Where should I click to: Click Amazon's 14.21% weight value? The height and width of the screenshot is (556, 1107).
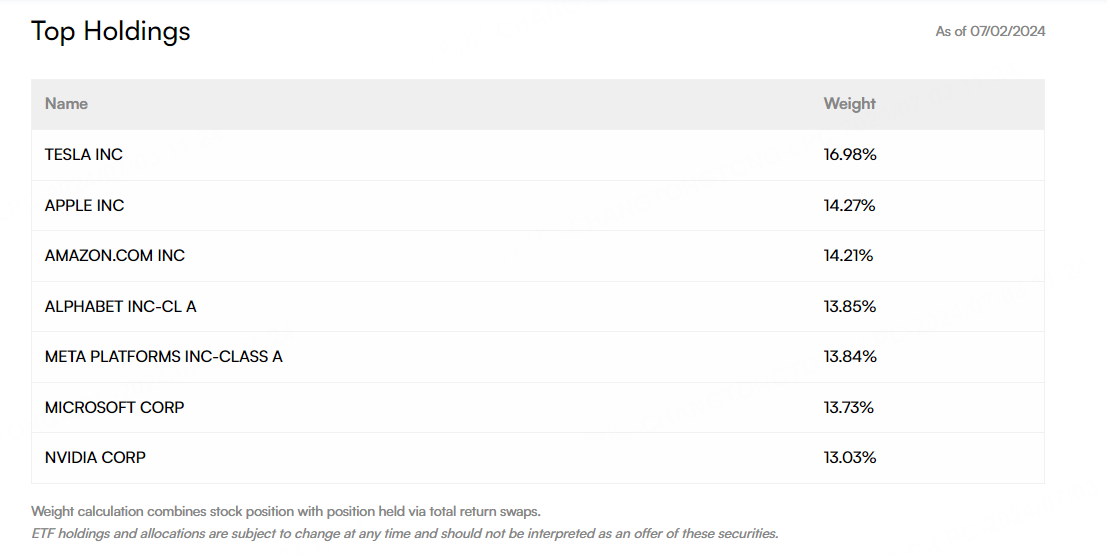point(848,256)
